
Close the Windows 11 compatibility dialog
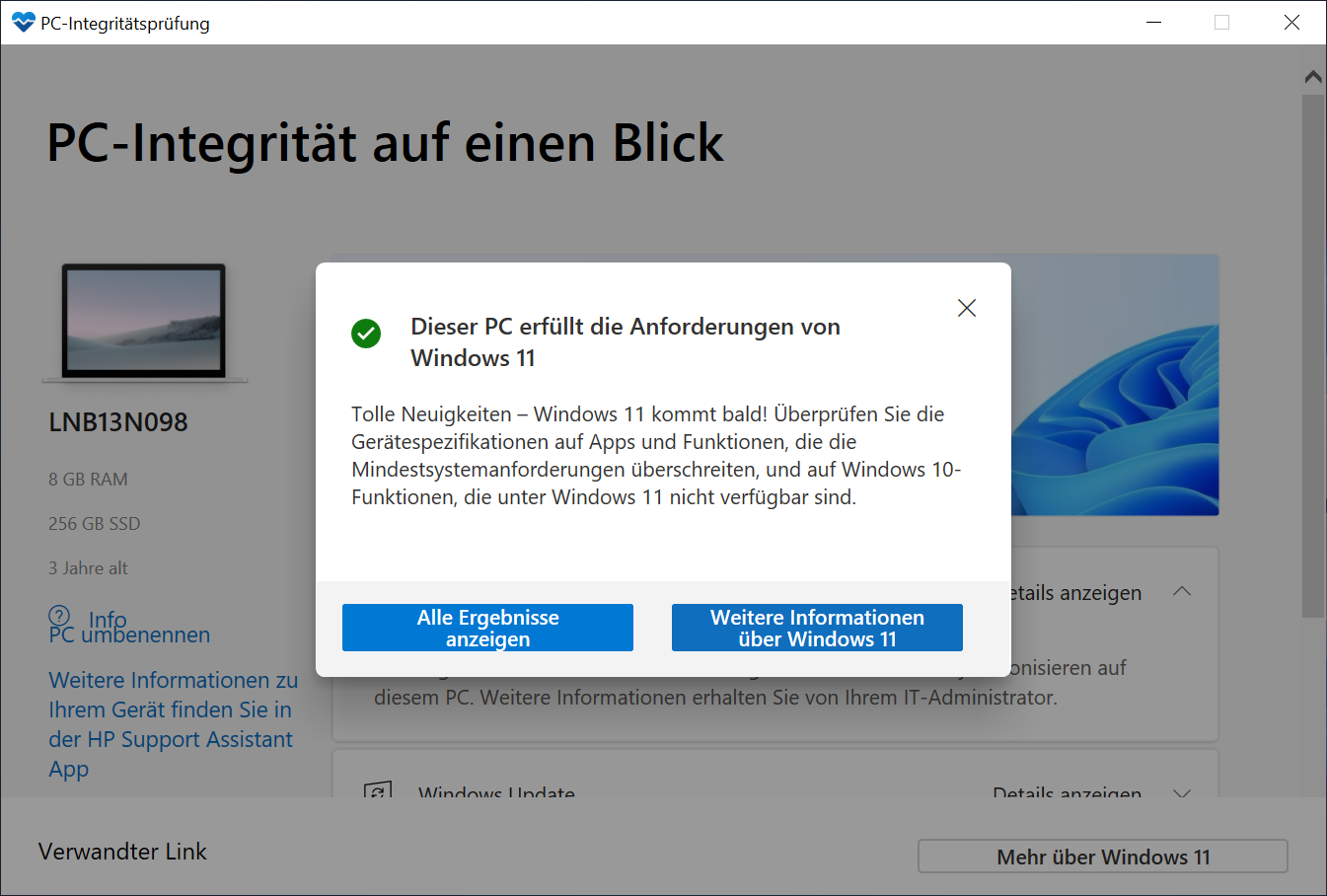point(967,308)
